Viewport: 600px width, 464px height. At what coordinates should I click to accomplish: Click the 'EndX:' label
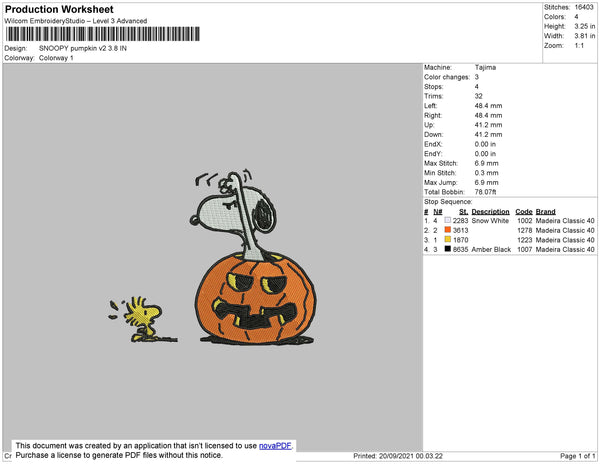pyautogui.click(x=433, y=144)
